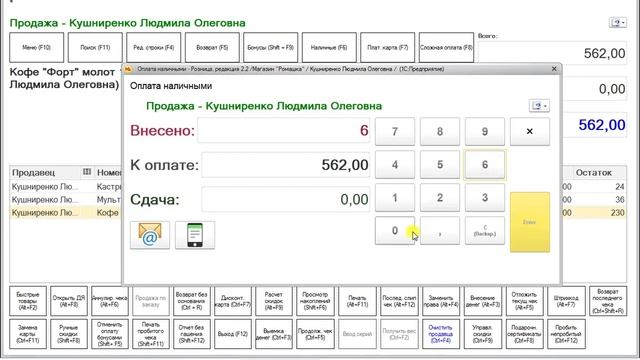Screen dimensions: 640x360
Task: Click the Внесено amount field
Action: [284, 131]
